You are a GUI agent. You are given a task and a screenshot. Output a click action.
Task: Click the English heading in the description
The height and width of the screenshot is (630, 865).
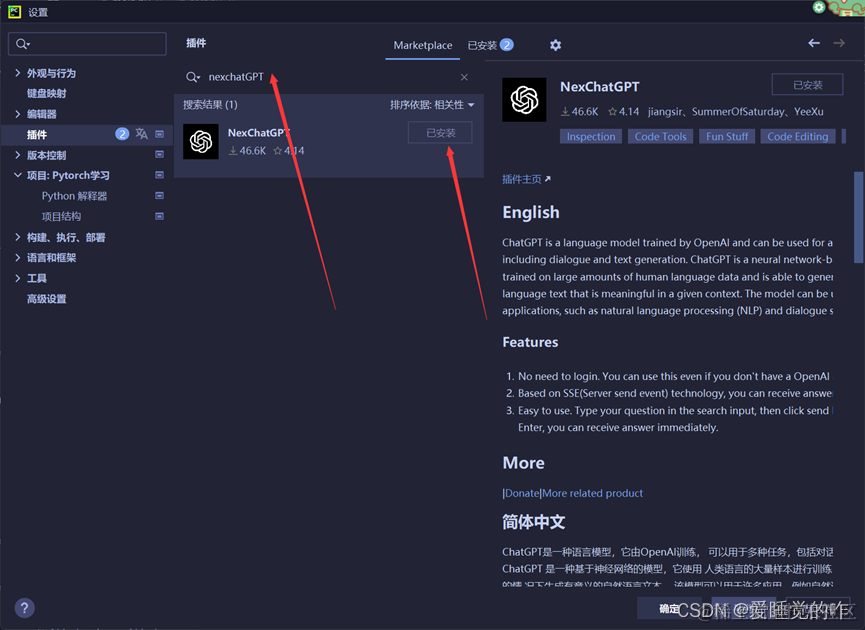click(531, 212)
